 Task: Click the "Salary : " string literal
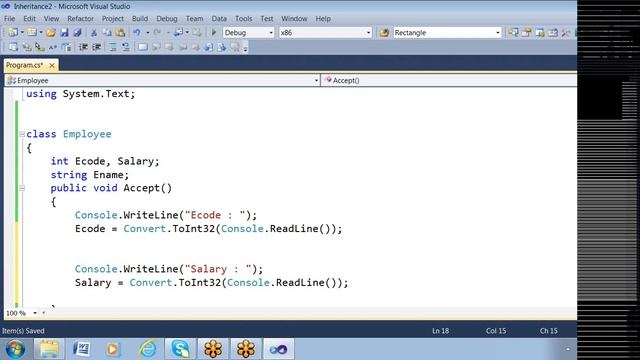[x=218, y=269]
